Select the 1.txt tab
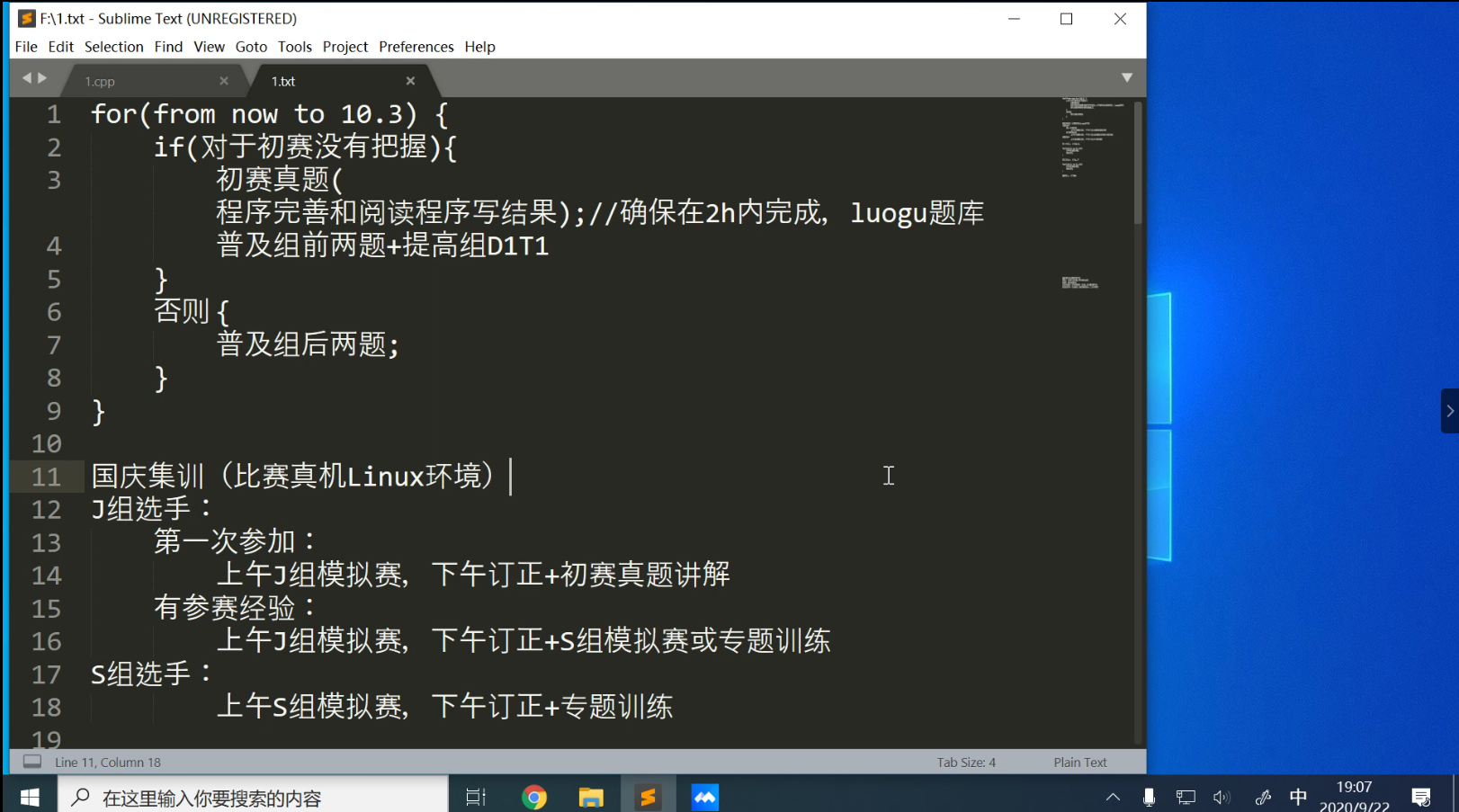 click(342, 81)
